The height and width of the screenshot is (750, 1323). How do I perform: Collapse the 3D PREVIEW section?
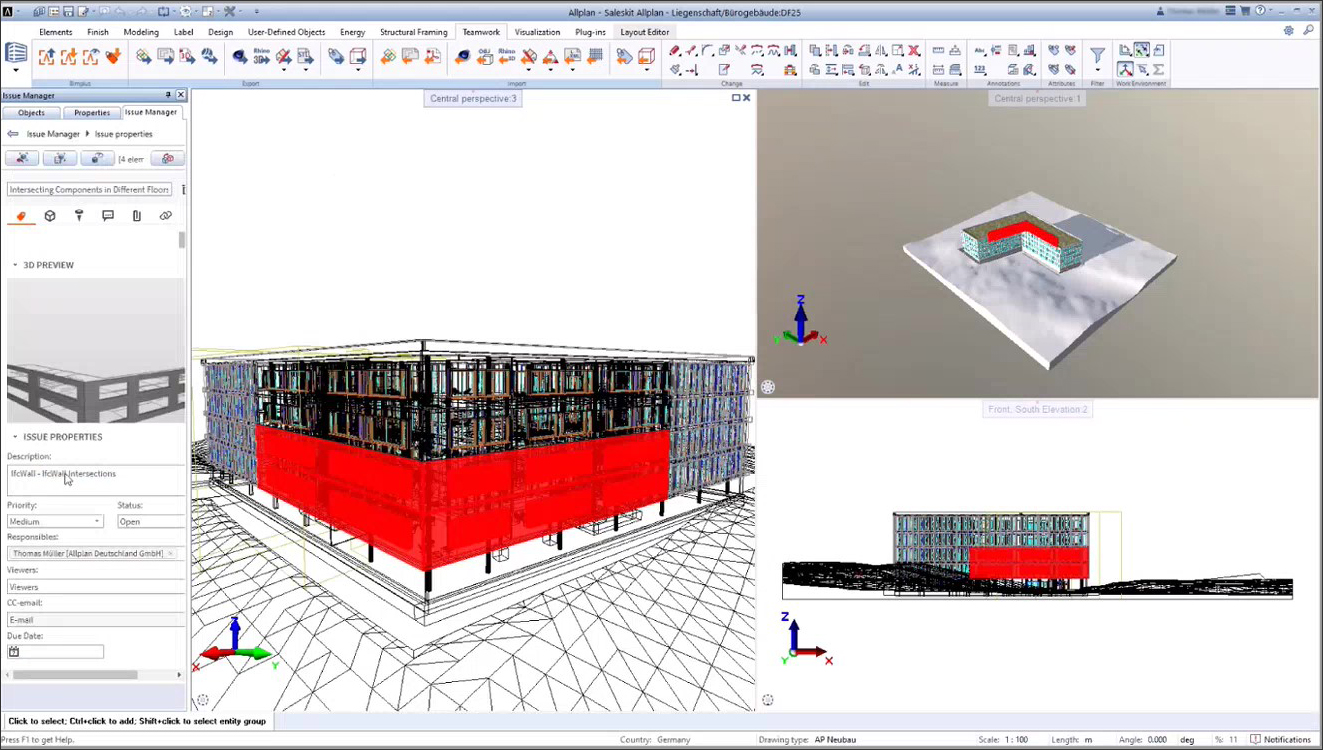click(15, 265)
